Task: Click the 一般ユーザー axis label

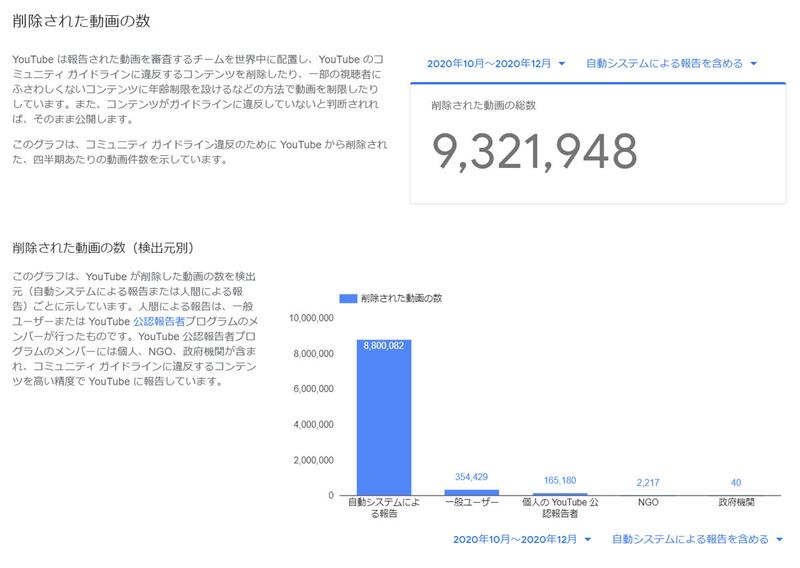Action: pyautogui.click(x=471, y=502)
